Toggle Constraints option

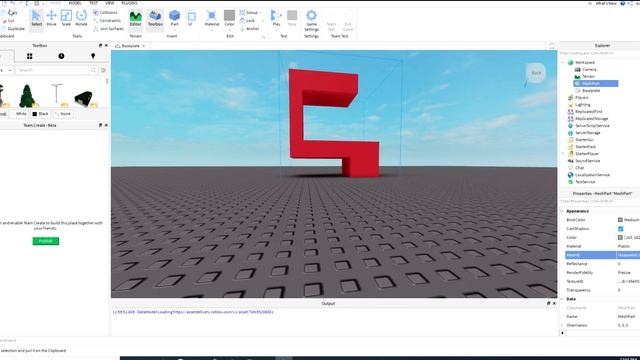(x=107, y=20)
